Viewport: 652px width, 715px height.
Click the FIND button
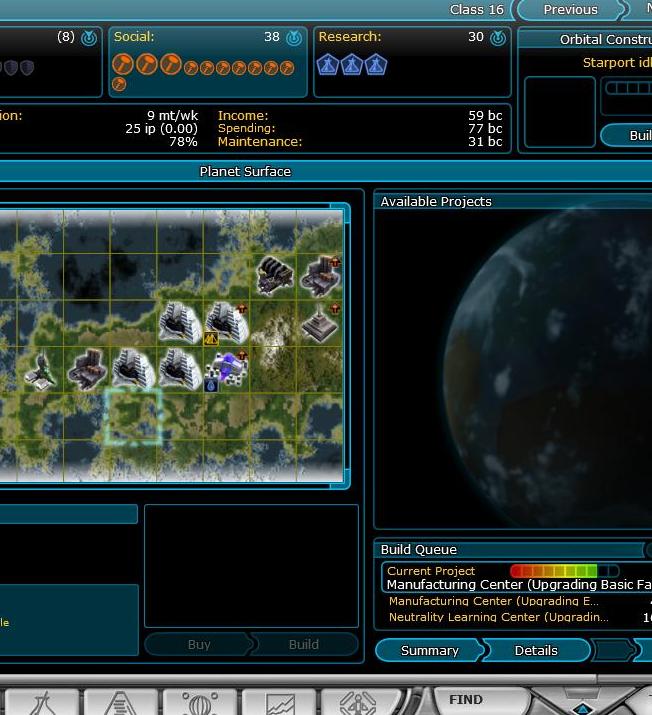[x=466, y=699]
